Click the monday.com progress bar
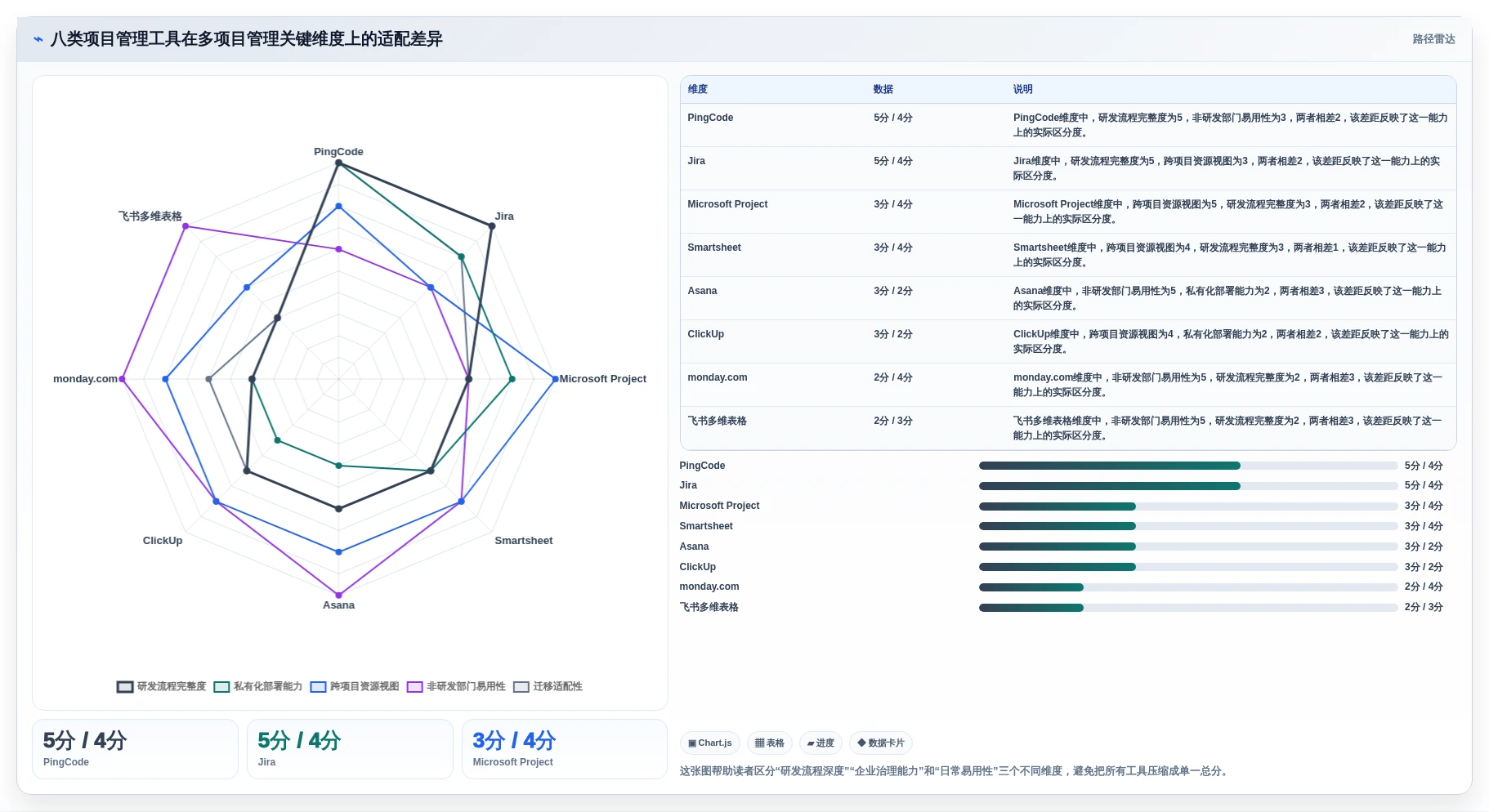 click(x=1188, y=587)
